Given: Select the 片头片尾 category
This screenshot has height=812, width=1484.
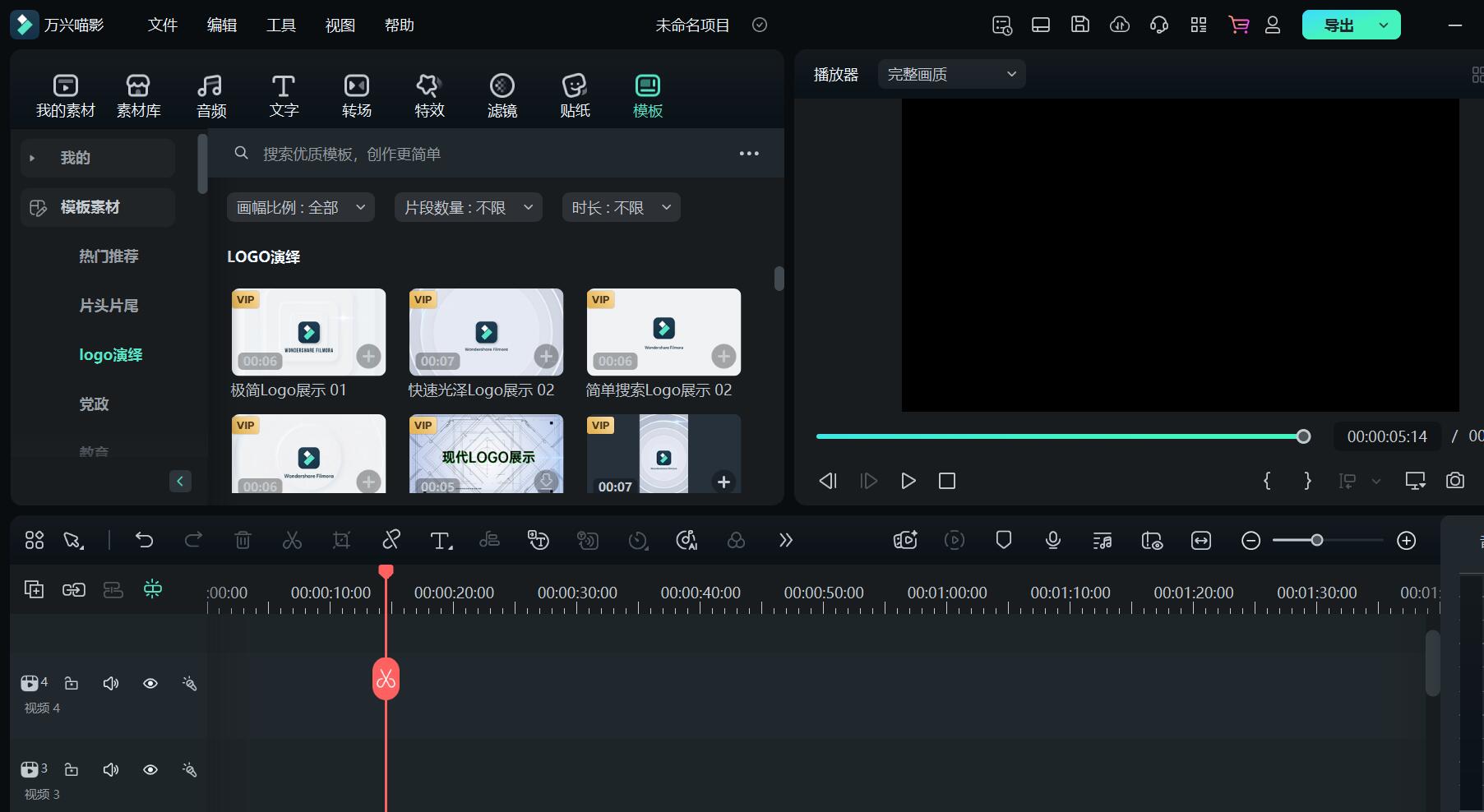Looking at the screenshot, I should click(x=109, y=306).
